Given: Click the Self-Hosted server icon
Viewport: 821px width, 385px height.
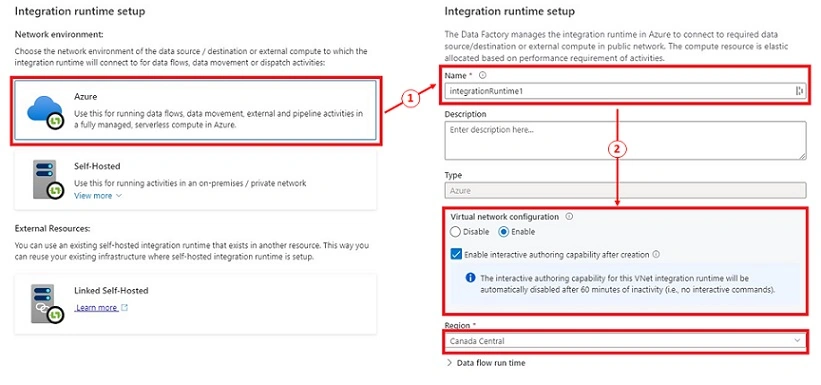Looking at the screenshot, I should 47,180.
